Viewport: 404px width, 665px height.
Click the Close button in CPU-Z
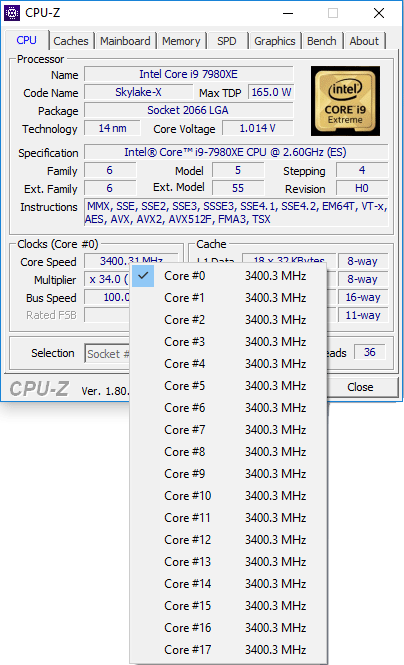[x=362, y=387]
